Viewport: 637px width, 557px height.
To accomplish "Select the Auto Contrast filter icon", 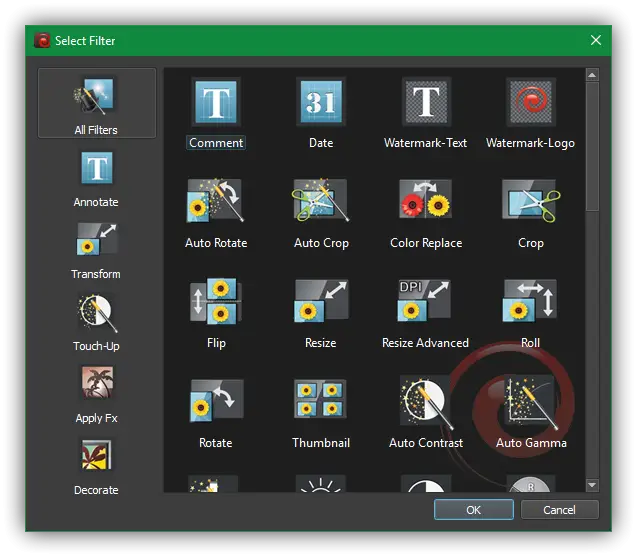I will tap(426, 402).
